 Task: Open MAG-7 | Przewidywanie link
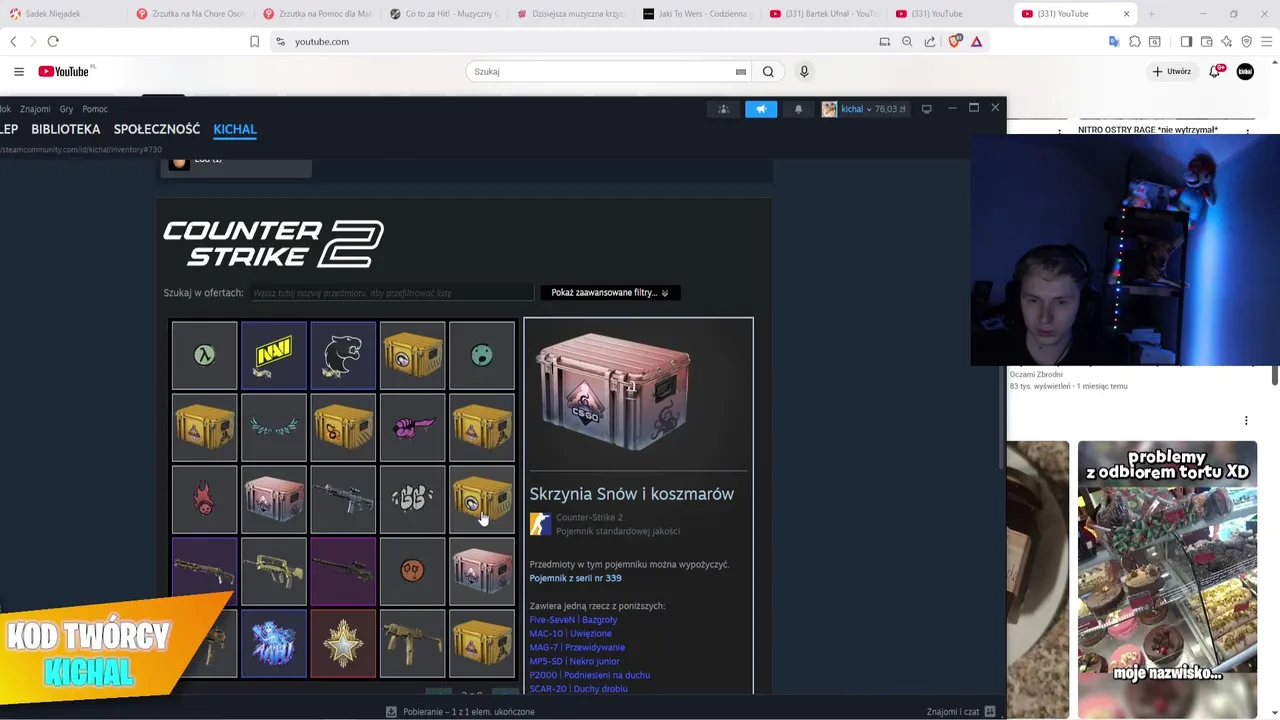pos(577,648)
